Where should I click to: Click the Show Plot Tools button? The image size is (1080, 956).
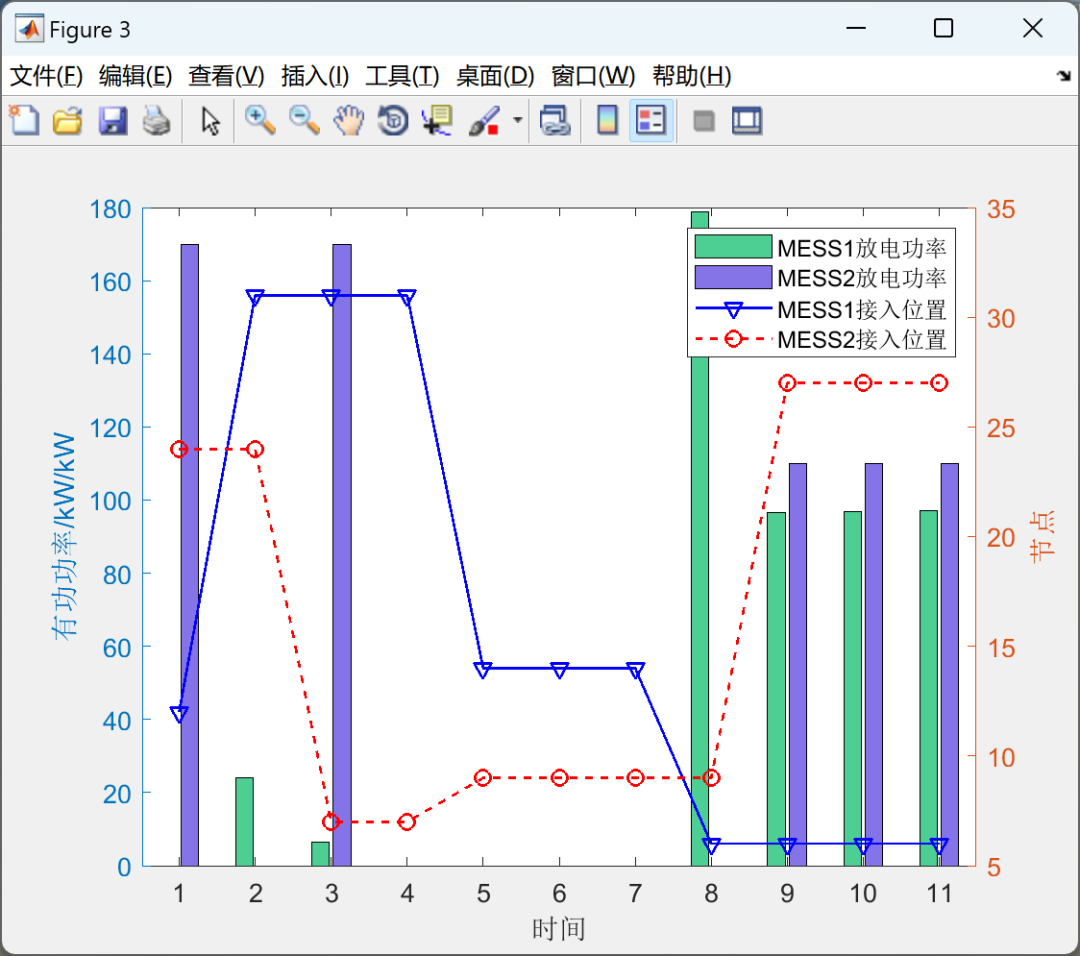coord(747,121)
